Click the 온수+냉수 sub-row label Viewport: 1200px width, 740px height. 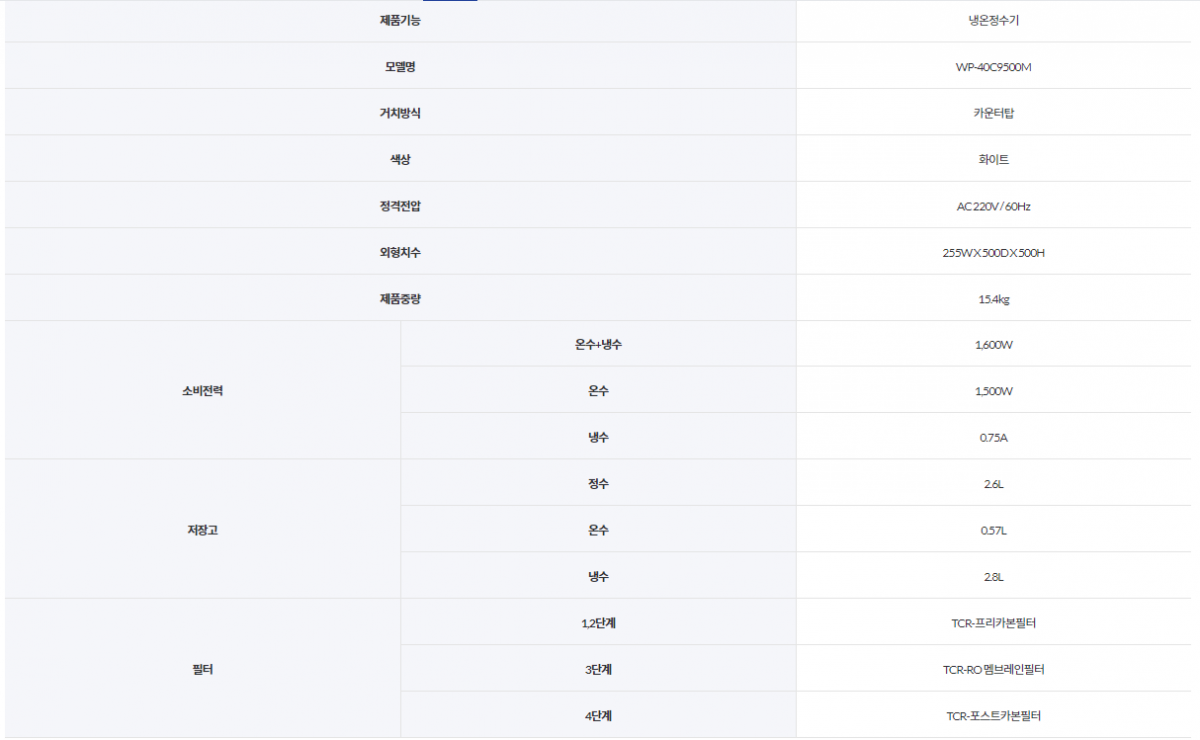pyautogui.click(x=598, y=343)
